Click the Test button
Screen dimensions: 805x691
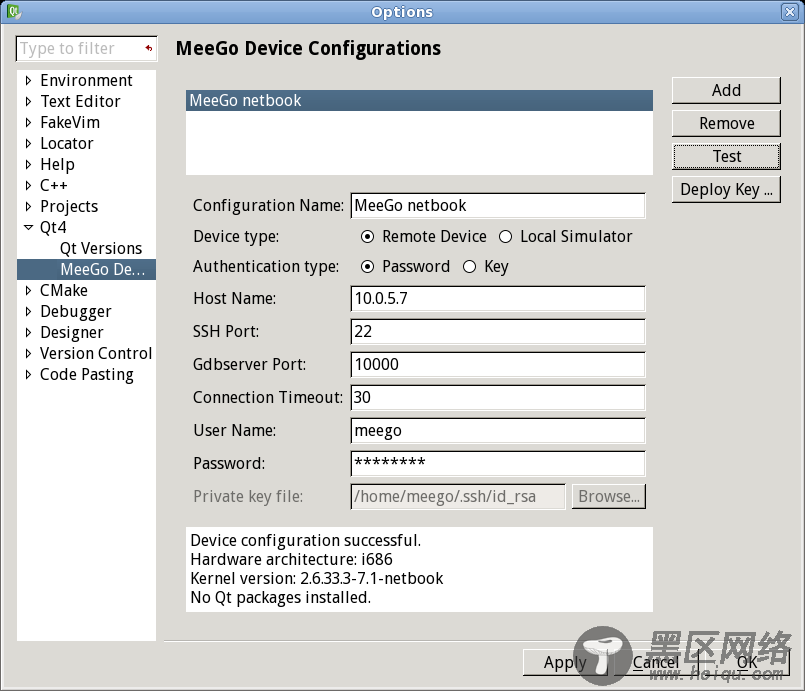(726, 156)
